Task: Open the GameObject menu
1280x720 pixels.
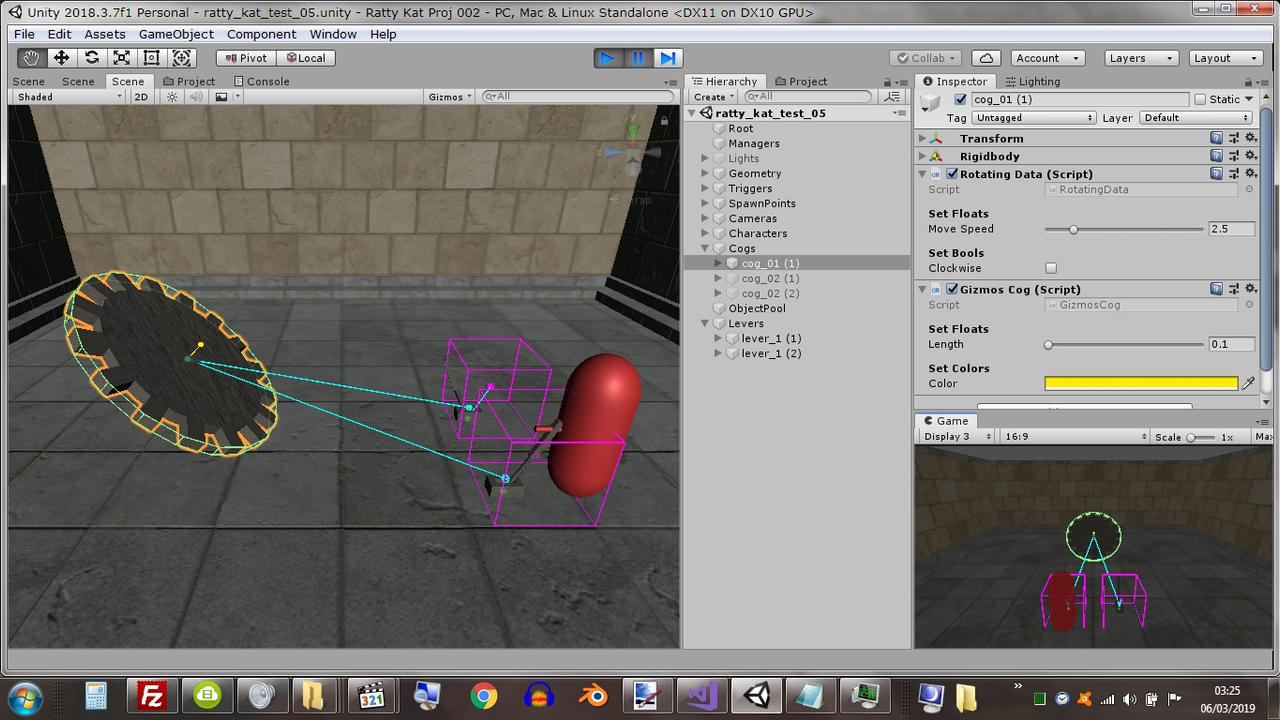Action: coord(176,34)
